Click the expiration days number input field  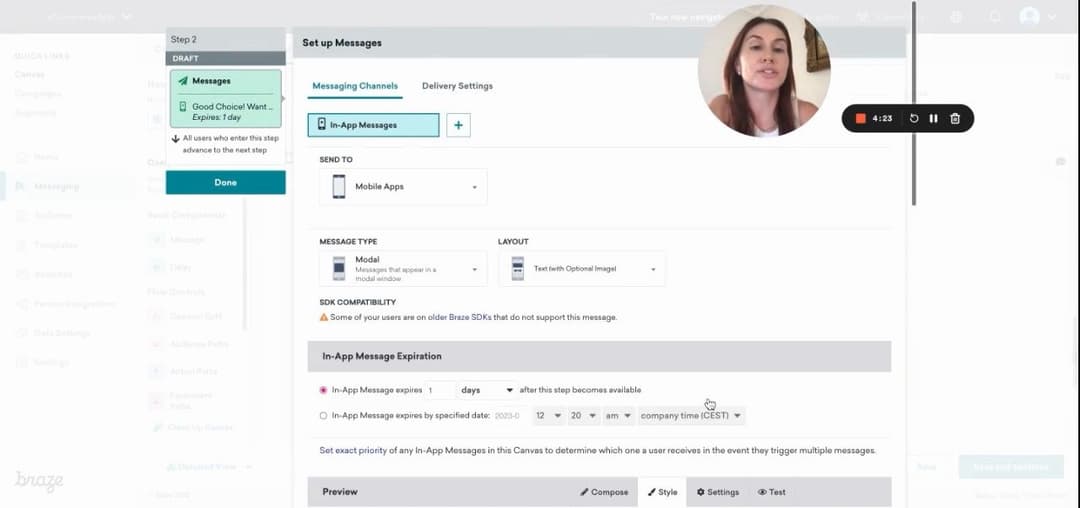tap(440, 390)
